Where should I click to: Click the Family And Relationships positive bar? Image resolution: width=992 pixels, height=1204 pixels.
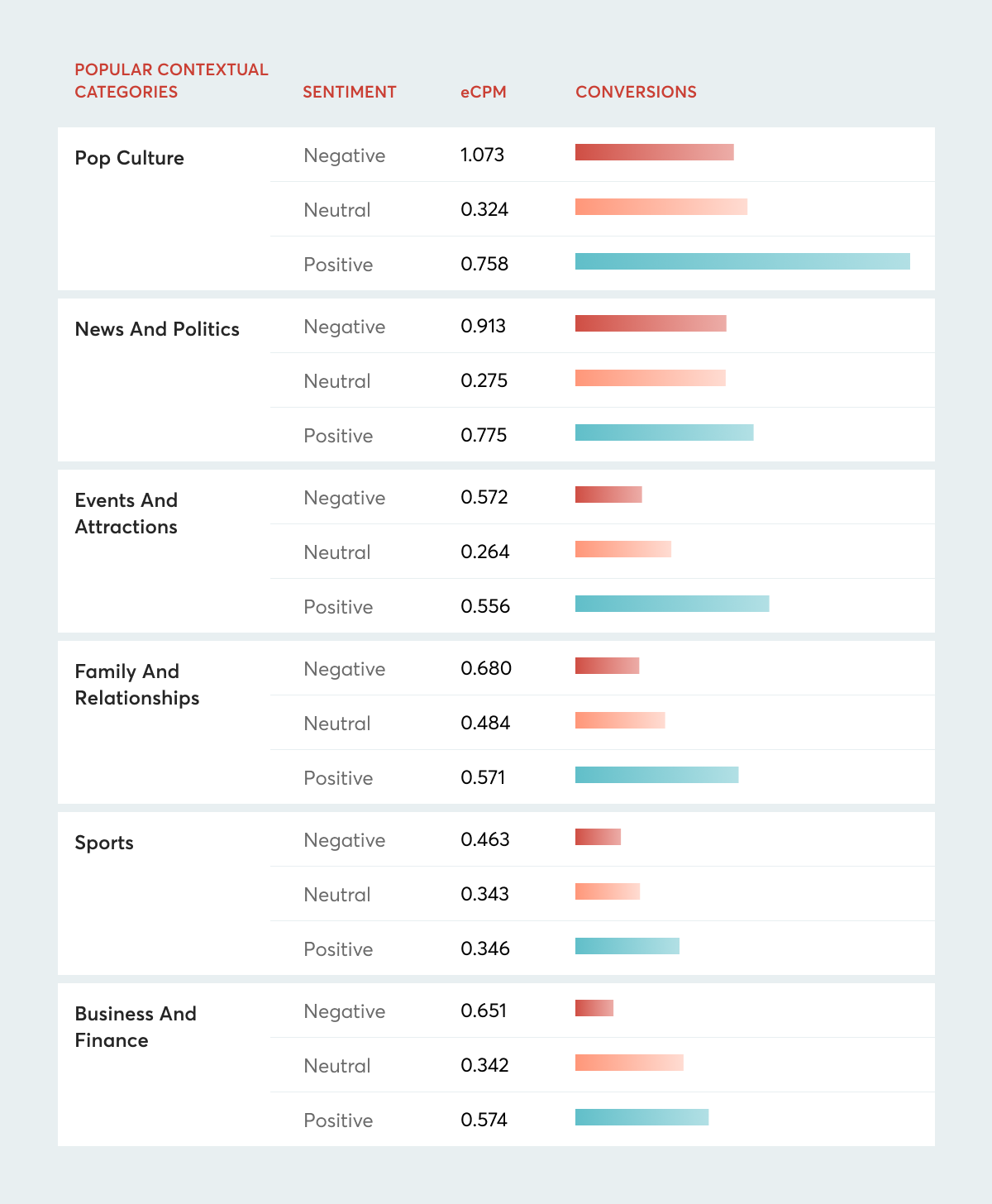[x=657, y=775]
